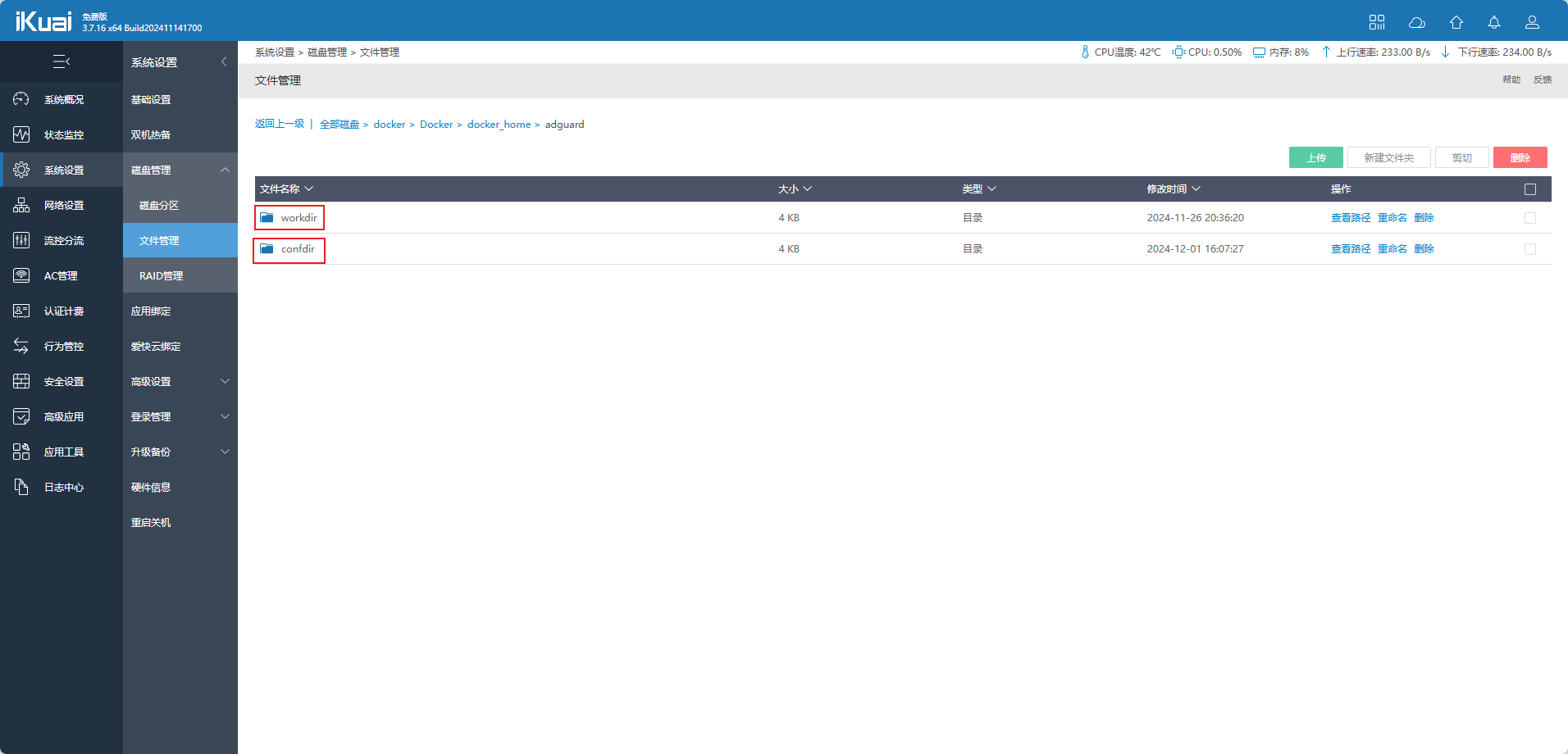Open the workdir folder
The image size is (1568, 754).
pos(299,218)
